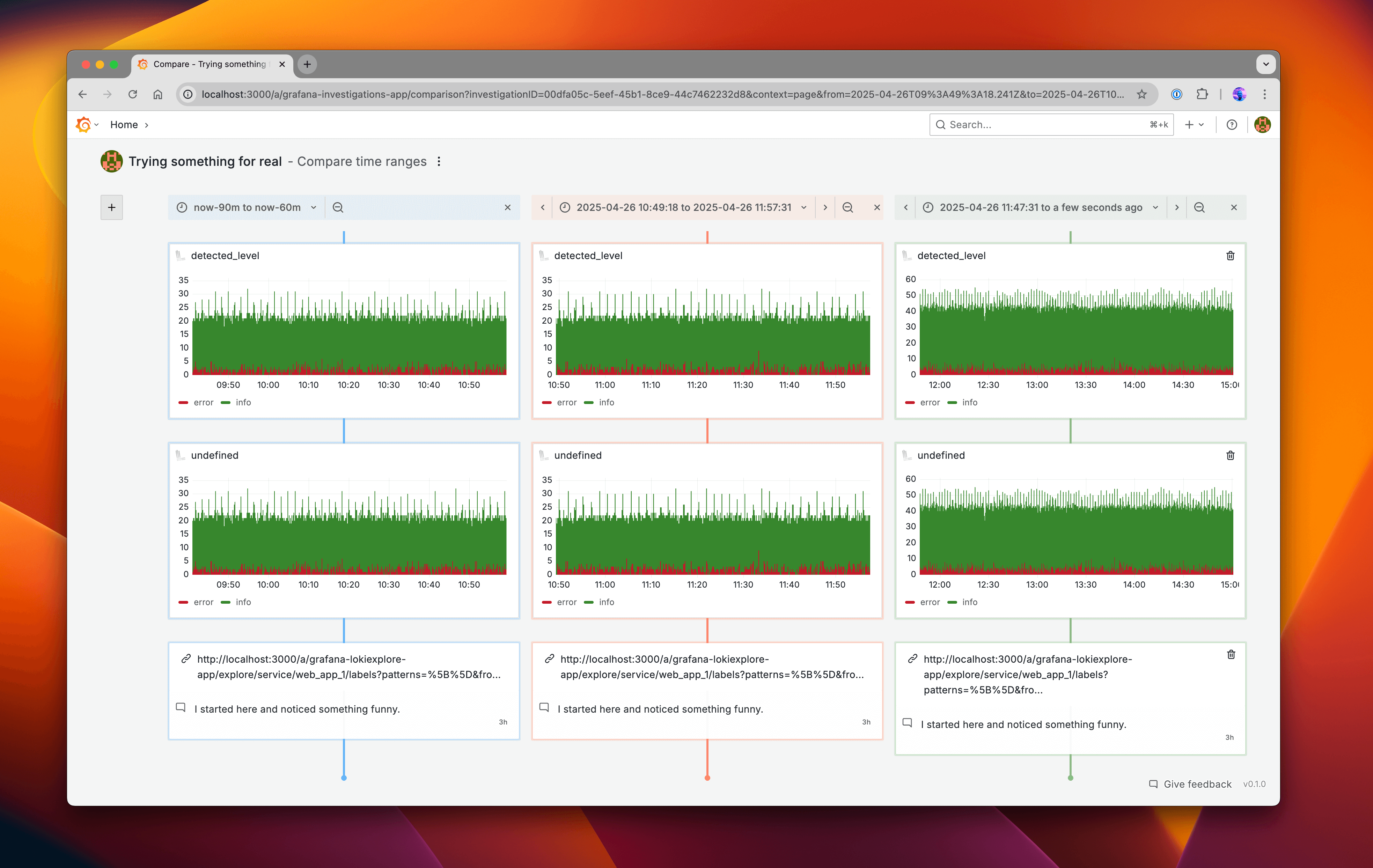Open the help question mark icon
1373x868 pixels.
tap(1232, 125)
